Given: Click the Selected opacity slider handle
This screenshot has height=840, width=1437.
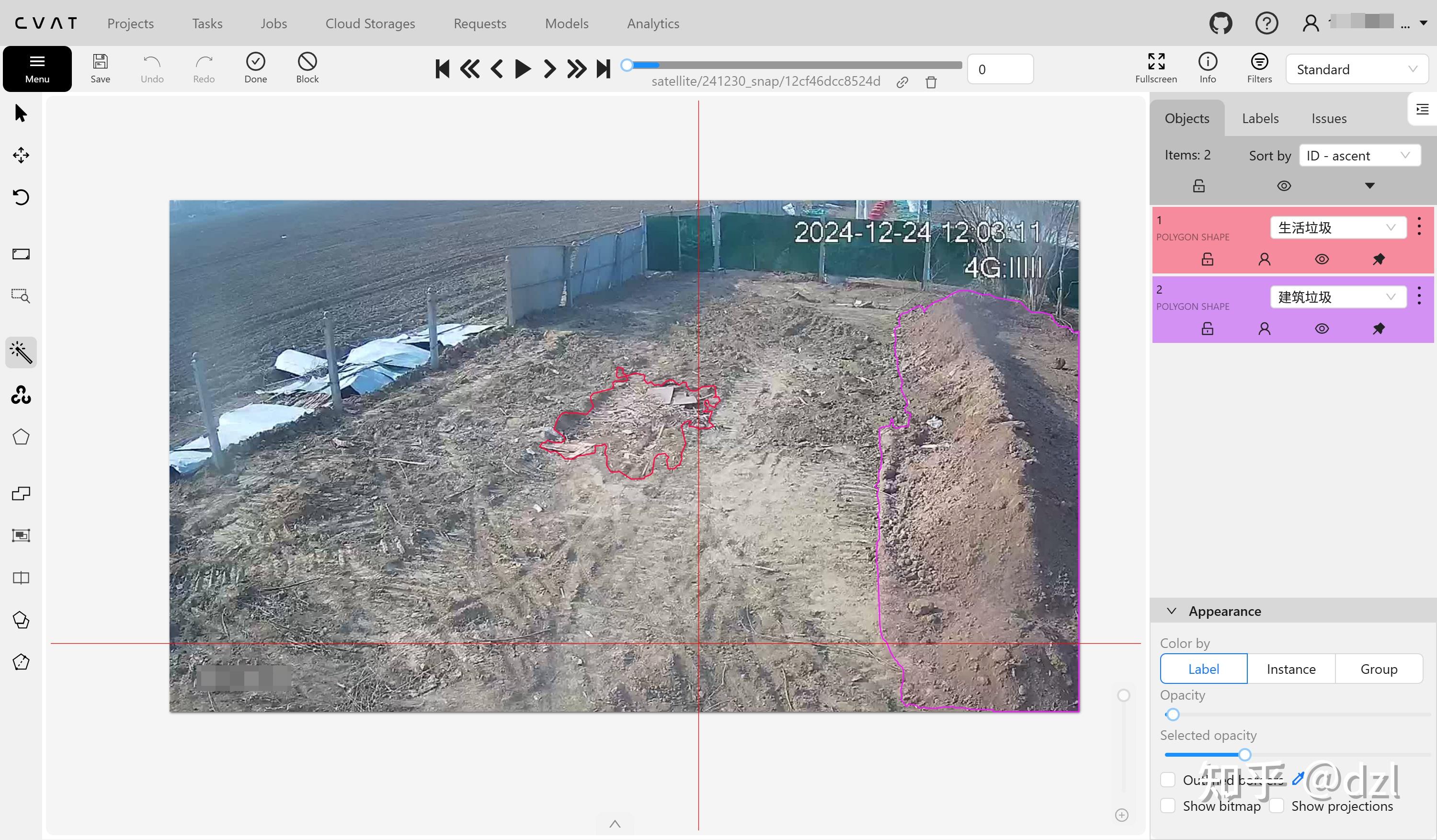Looking at the screenshot, I should 1245,755.
